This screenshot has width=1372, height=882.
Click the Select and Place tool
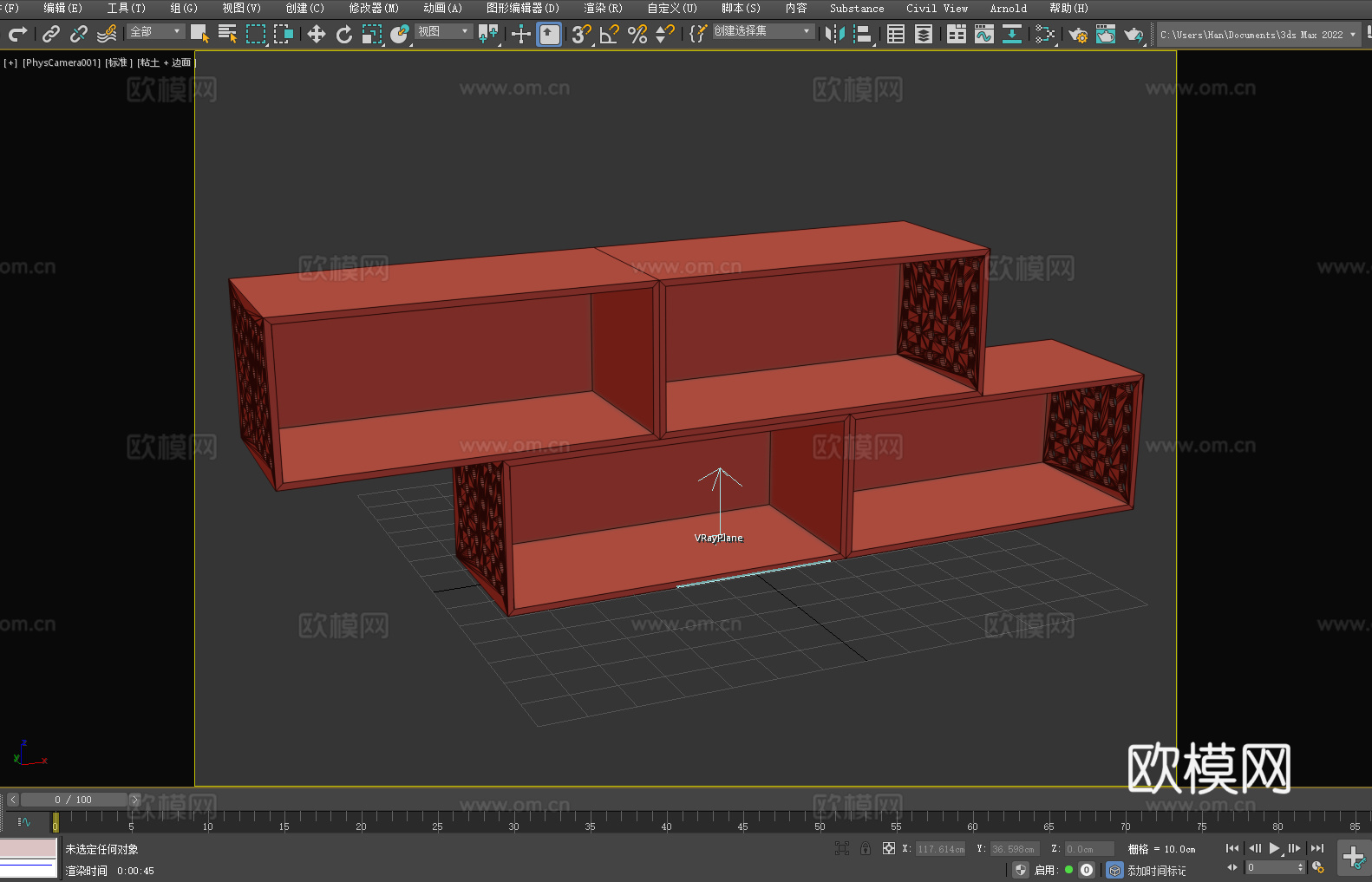[400, 34]
